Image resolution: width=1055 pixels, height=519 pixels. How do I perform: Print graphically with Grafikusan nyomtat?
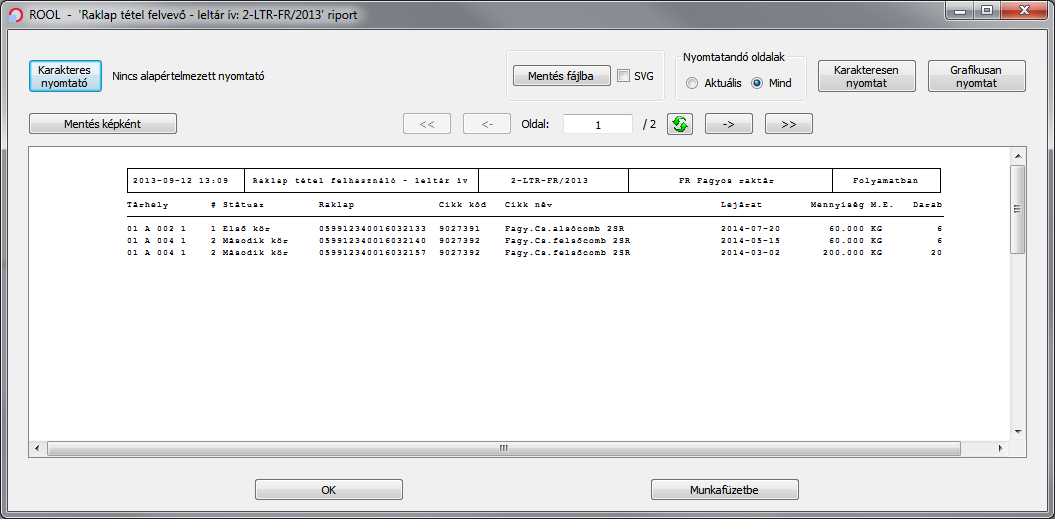click(976, 77)
